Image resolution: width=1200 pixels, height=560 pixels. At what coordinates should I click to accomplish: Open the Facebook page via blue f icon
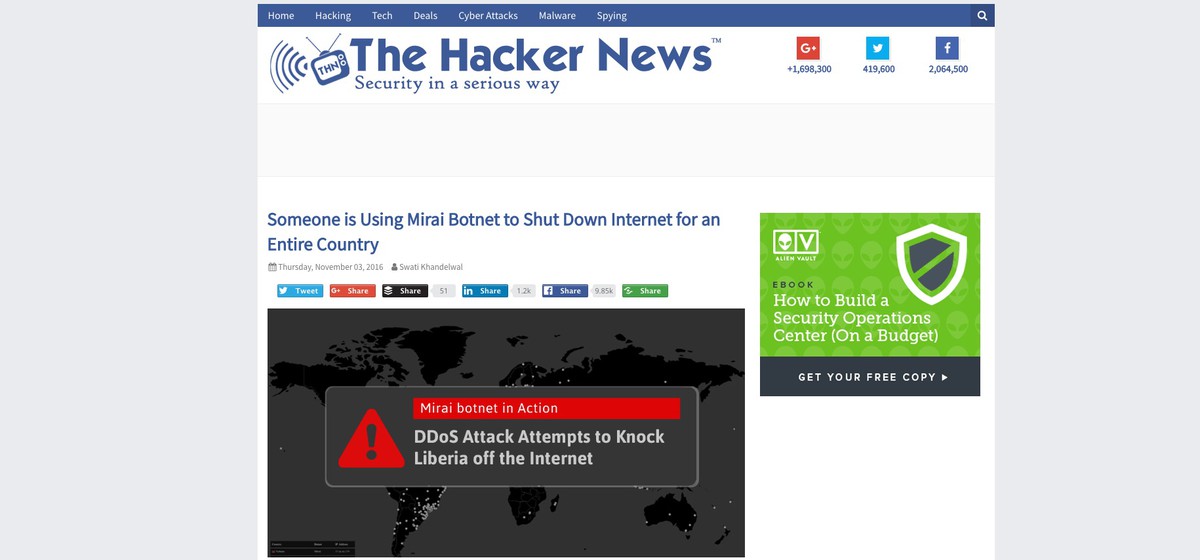point(948,48)
